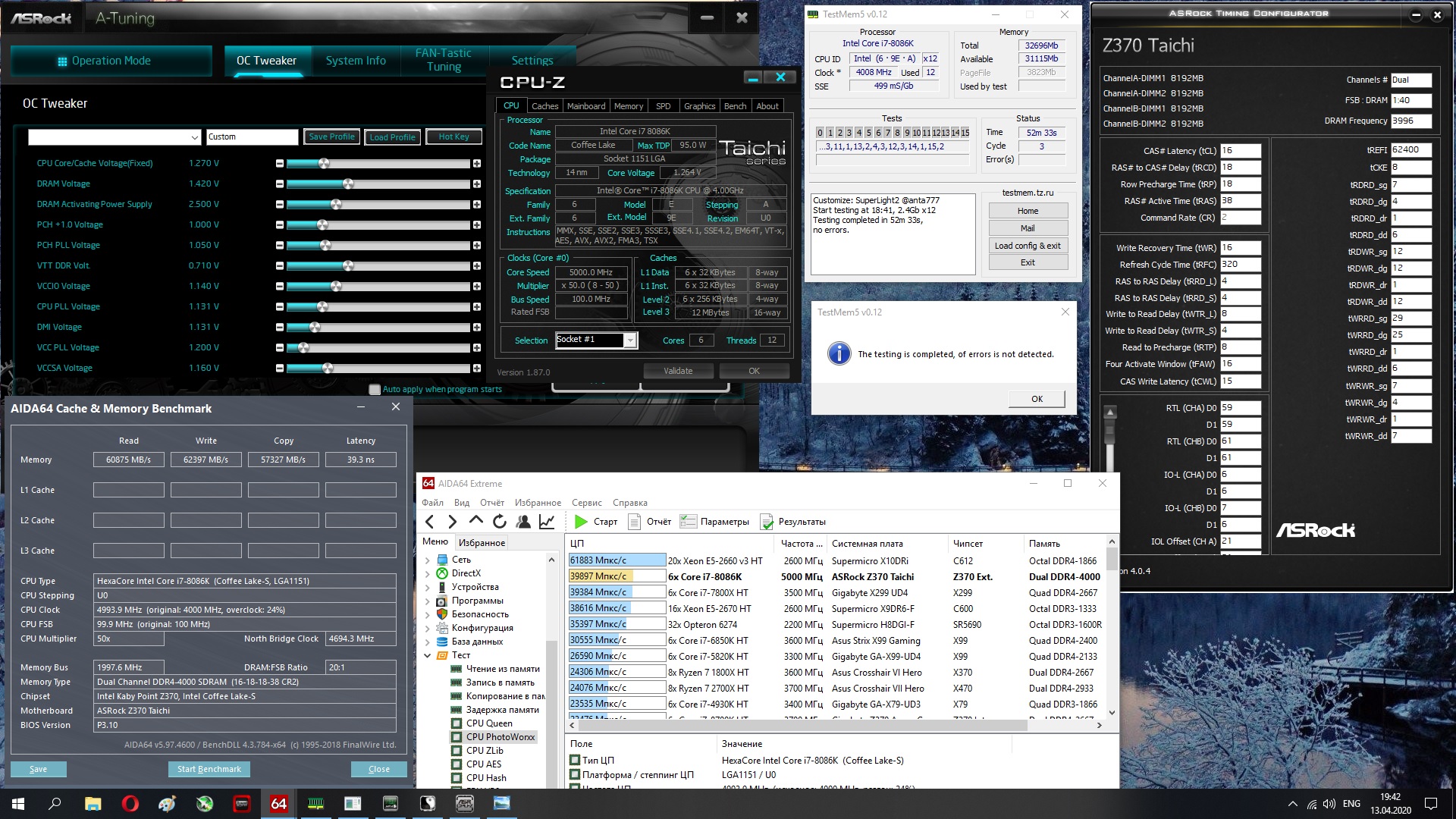Decrease DRAM Voltage with minus button

280,184
